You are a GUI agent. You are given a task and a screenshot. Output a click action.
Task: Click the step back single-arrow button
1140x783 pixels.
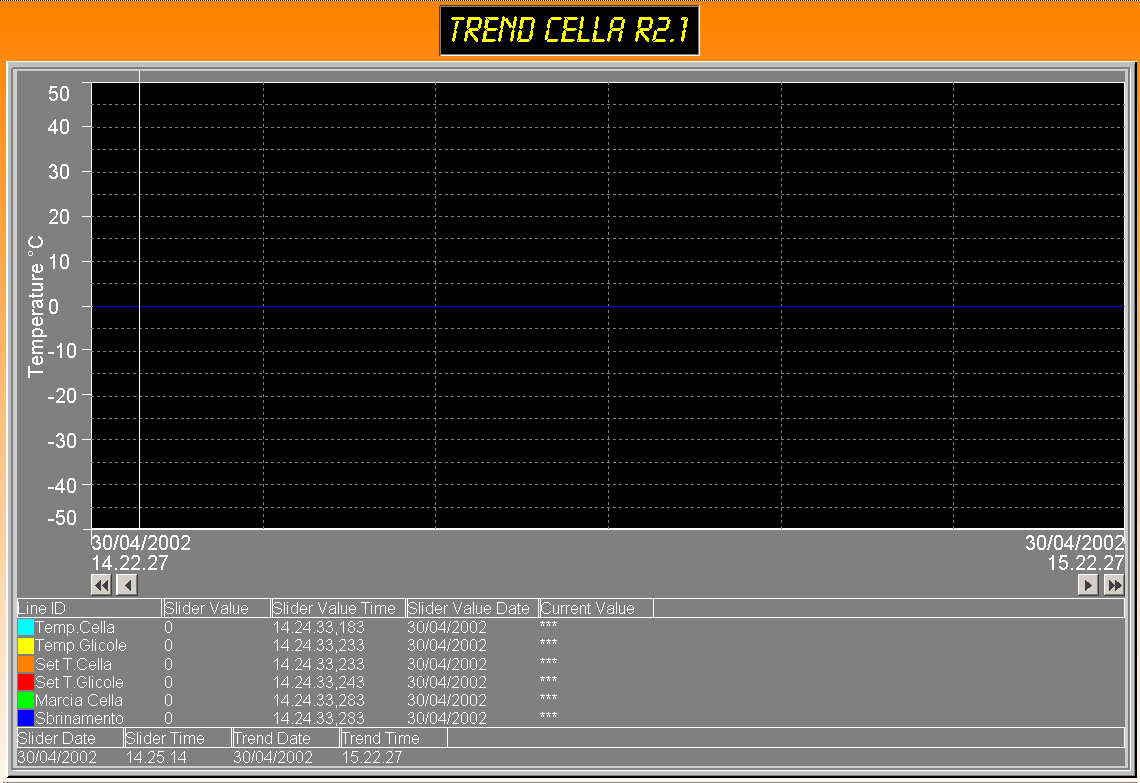(x=127, y=585)
